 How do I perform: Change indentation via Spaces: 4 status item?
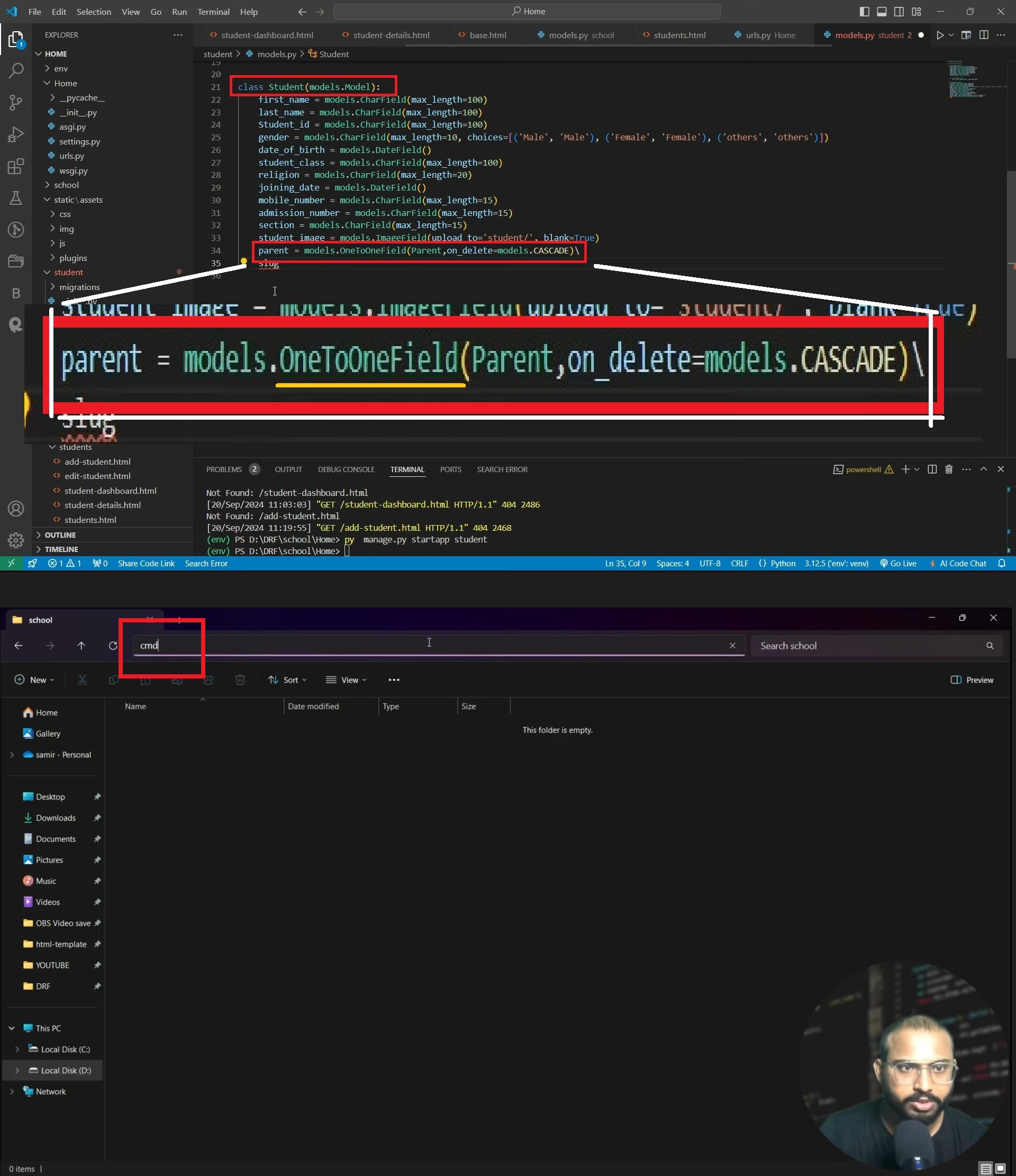point(673,564)
